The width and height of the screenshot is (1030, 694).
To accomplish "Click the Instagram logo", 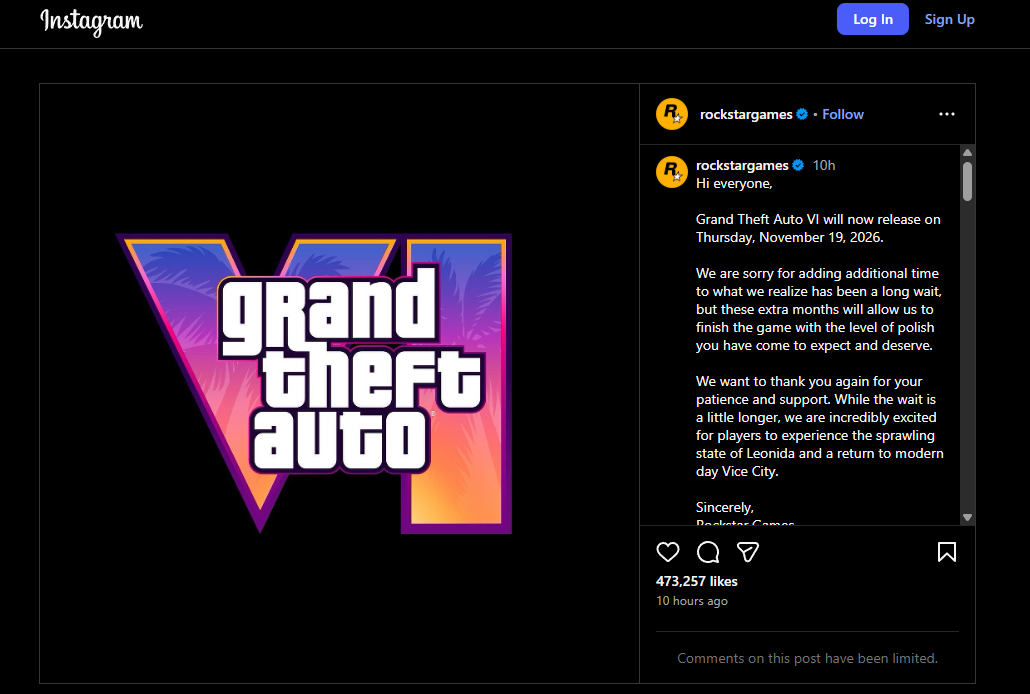I will (91, 21).
